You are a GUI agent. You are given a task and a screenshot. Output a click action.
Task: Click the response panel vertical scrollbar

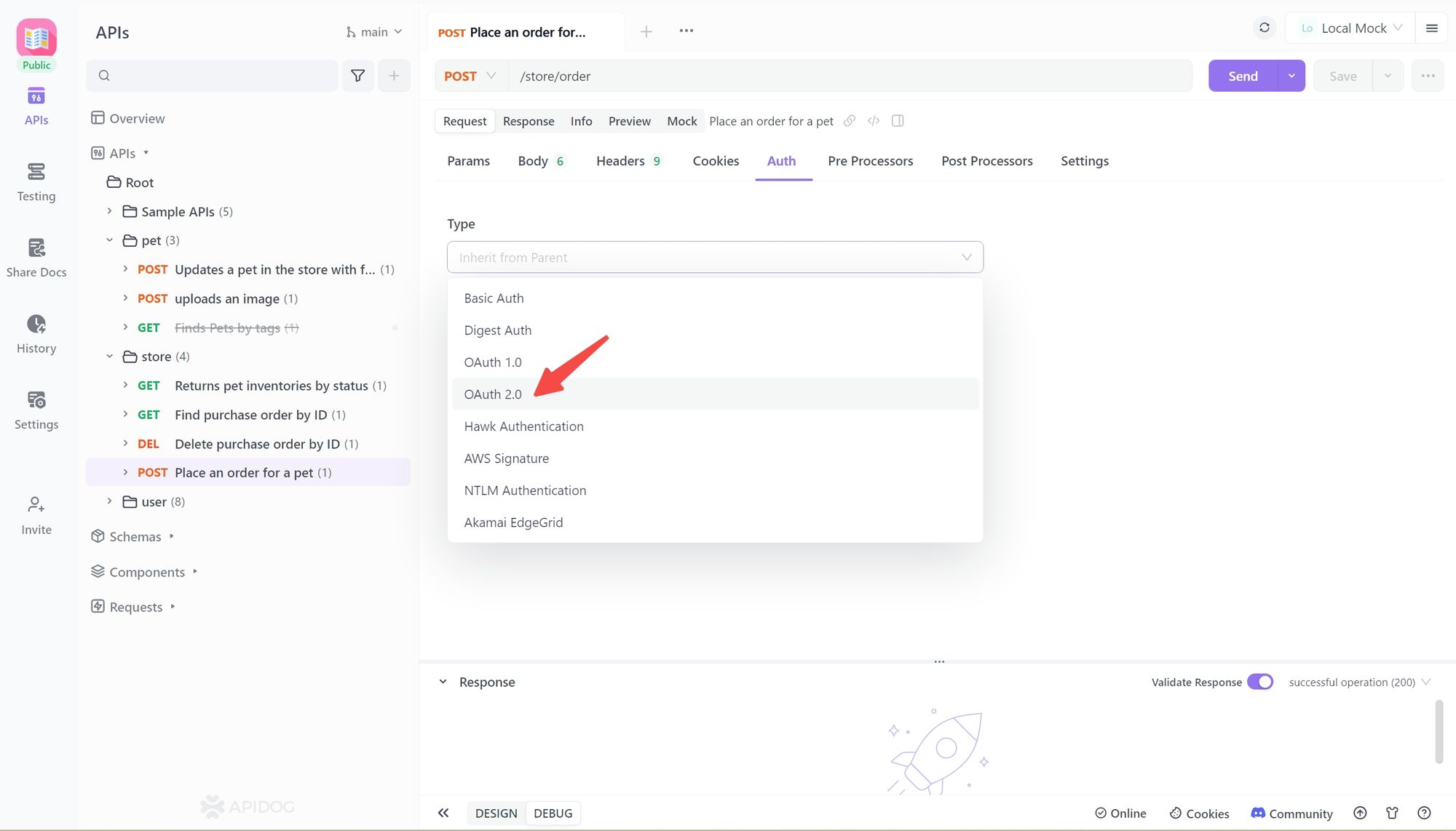pyautogui.click(x=1439, y=731)
